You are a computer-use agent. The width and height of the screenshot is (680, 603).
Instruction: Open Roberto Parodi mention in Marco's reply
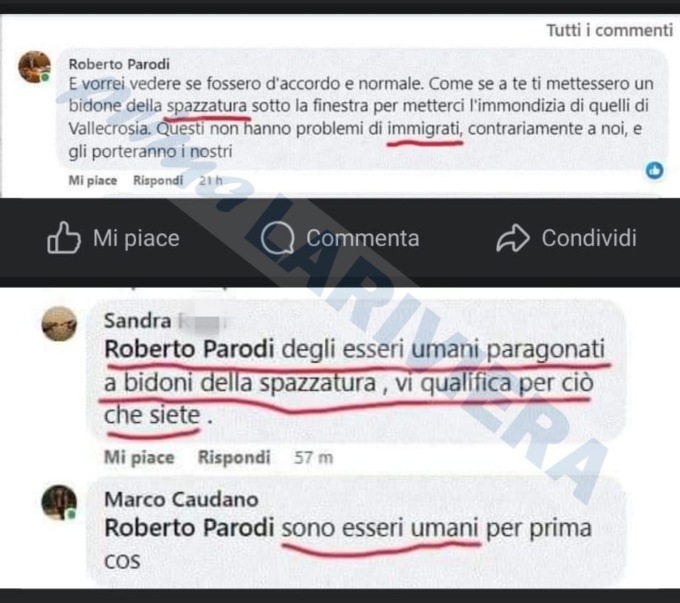pos(190,528)
